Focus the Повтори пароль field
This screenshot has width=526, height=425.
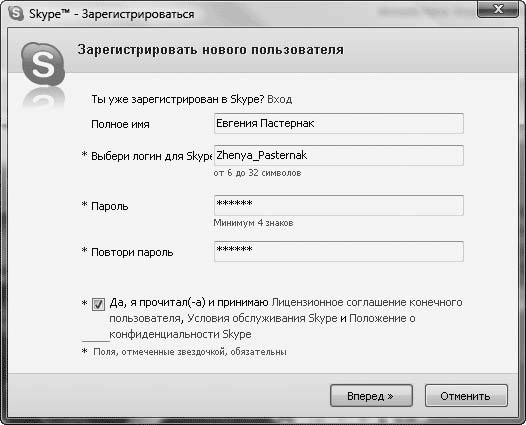coord(339,251)
